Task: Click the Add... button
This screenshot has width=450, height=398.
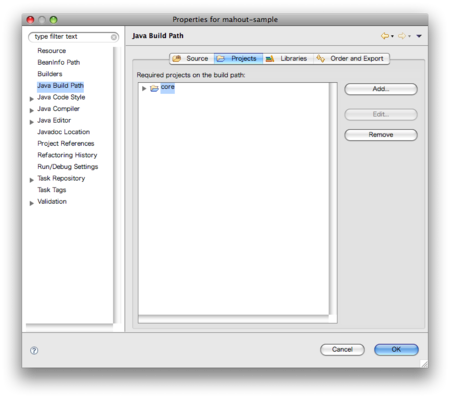Action: pos(381,89)
